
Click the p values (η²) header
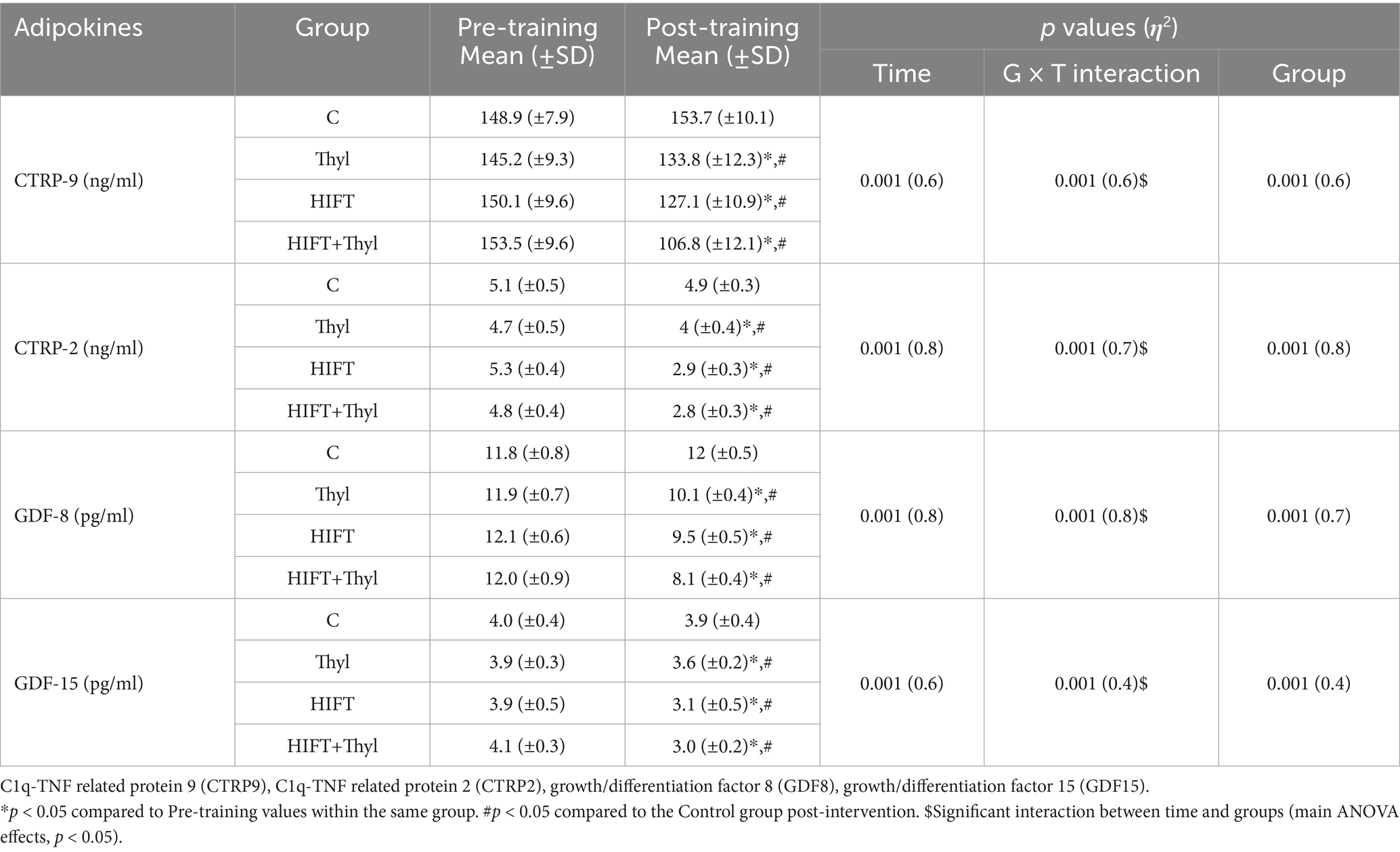[1110, 28]
